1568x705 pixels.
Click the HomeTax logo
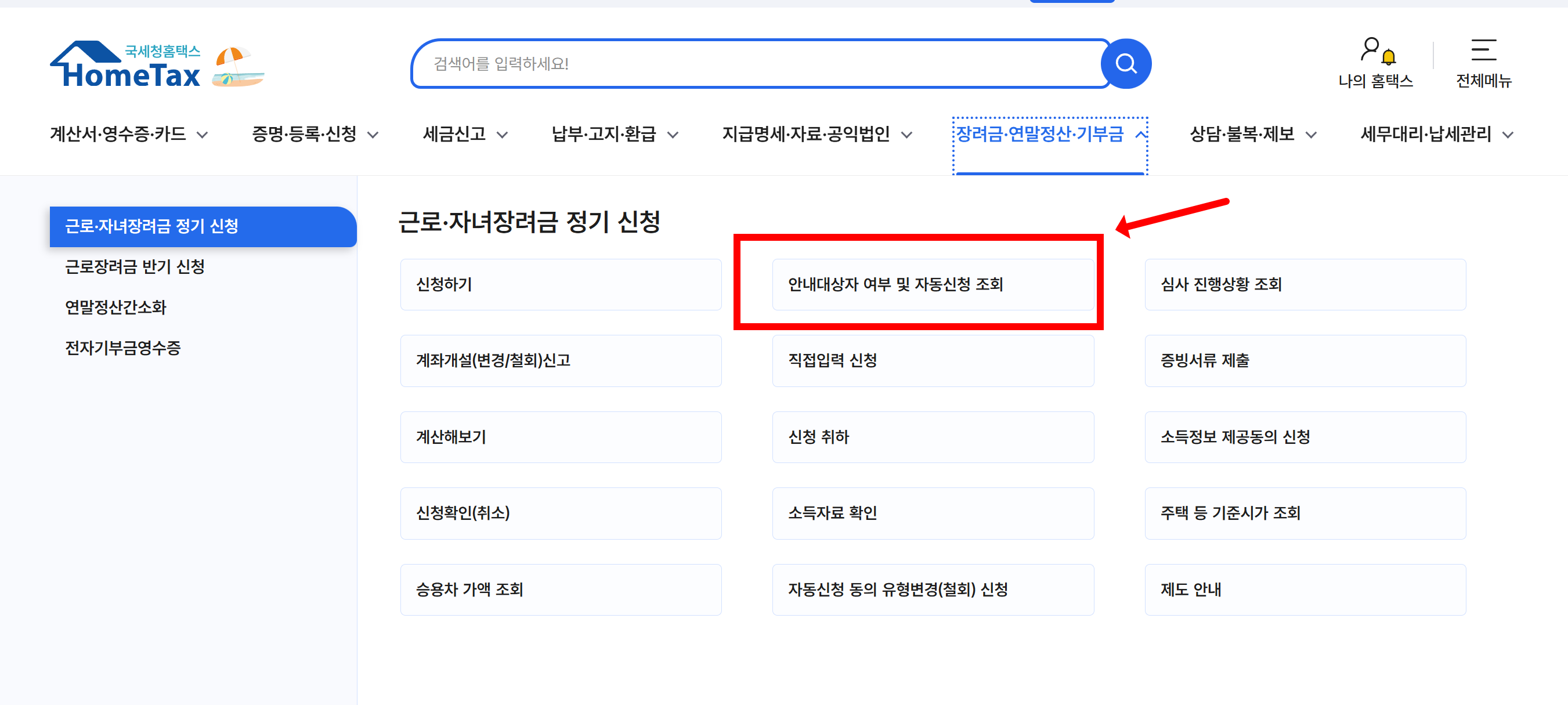coord(125,65)
